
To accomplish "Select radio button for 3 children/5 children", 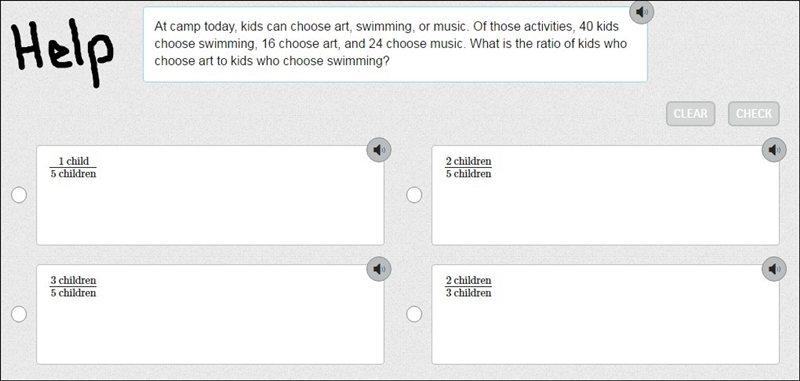I will (x=19, y=314).
